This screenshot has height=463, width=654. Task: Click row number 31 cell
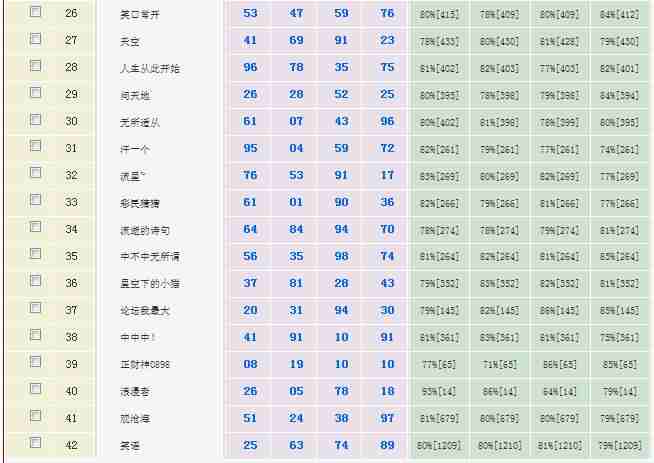click(71, 148)
